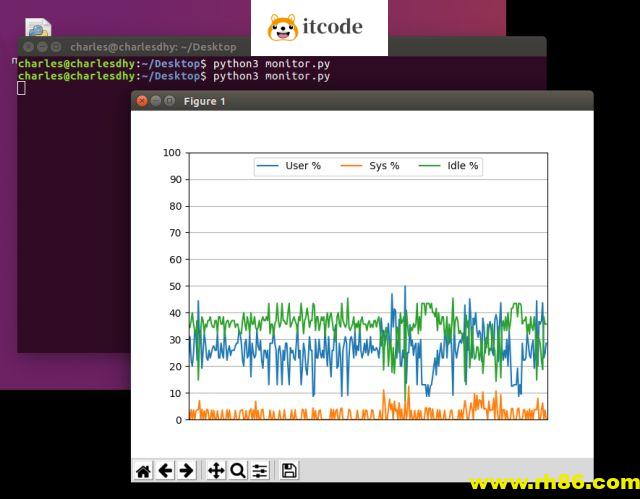
Task: Minimize the Figure 1 window
Action: 156,101
